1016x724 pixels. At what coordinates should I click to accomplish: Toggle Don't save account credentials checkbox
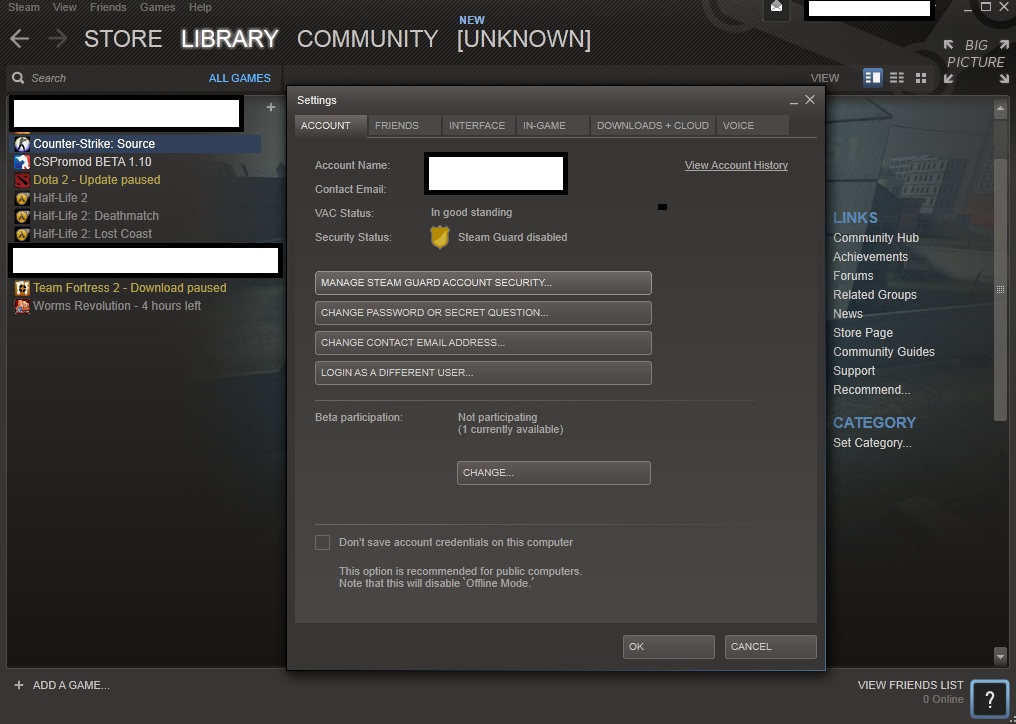322,543
